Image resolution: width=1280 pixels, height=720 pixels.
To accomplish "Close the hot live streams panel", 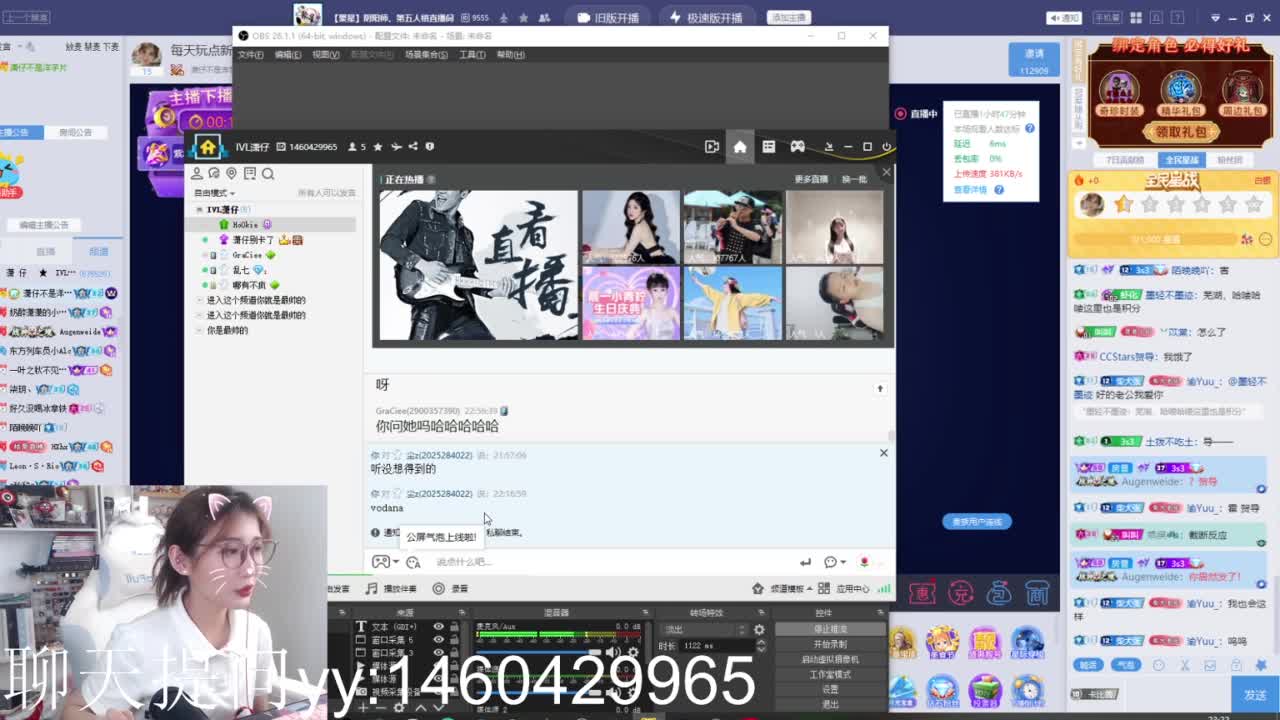I will click(x=886, y=172).
